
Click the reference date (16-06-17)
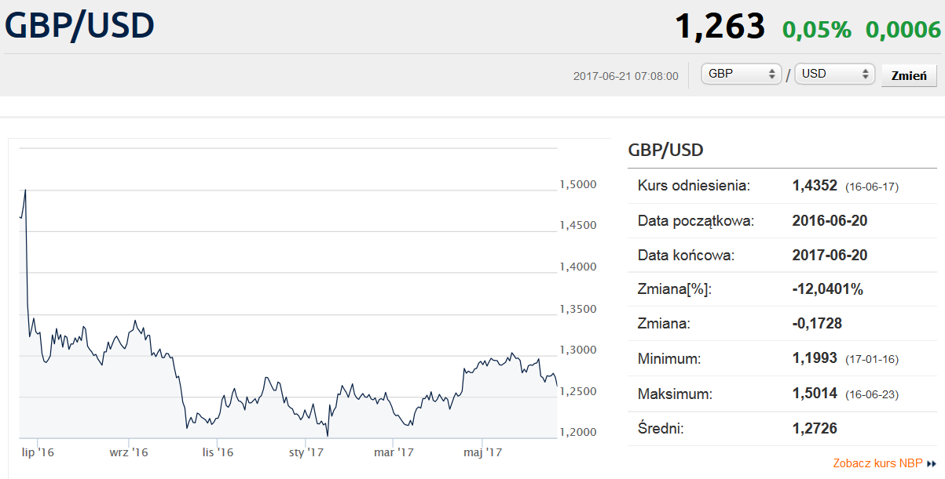coord(871,187)
